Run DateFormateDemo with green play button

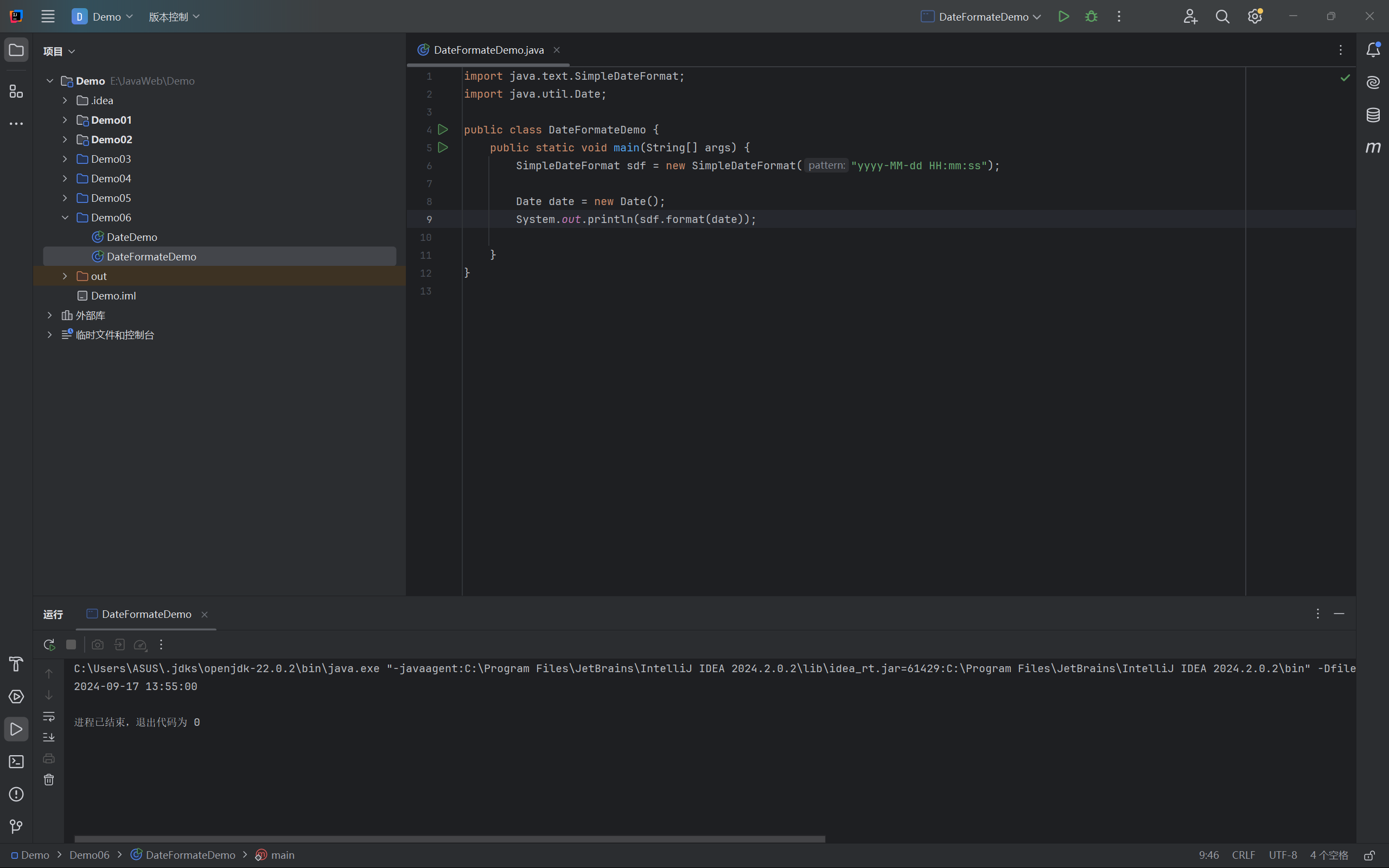click(1063, 17)
